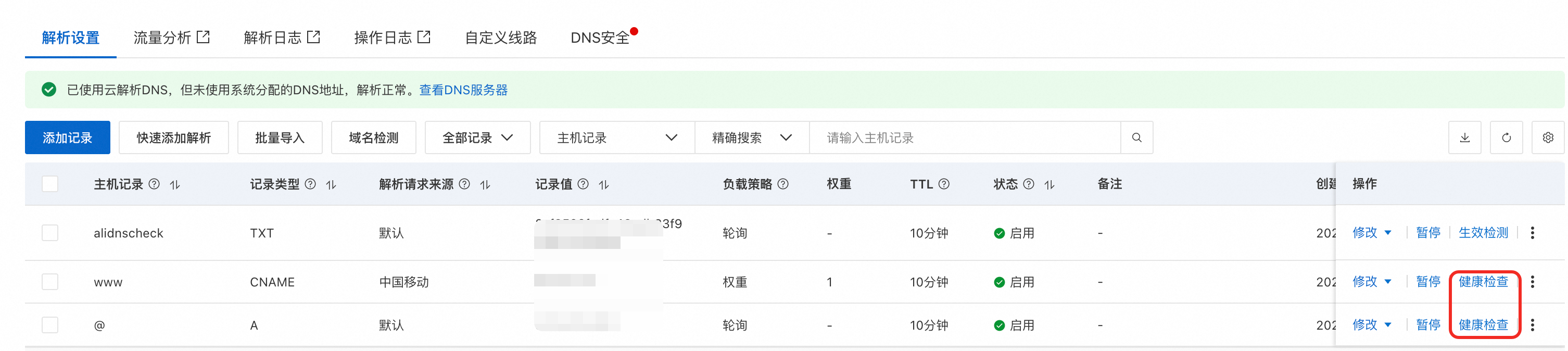This screenshot has width=1568, height=351.
Task: Click 健康检查 for the www record
Action: pyautogui.click(x=1483, y=282)
